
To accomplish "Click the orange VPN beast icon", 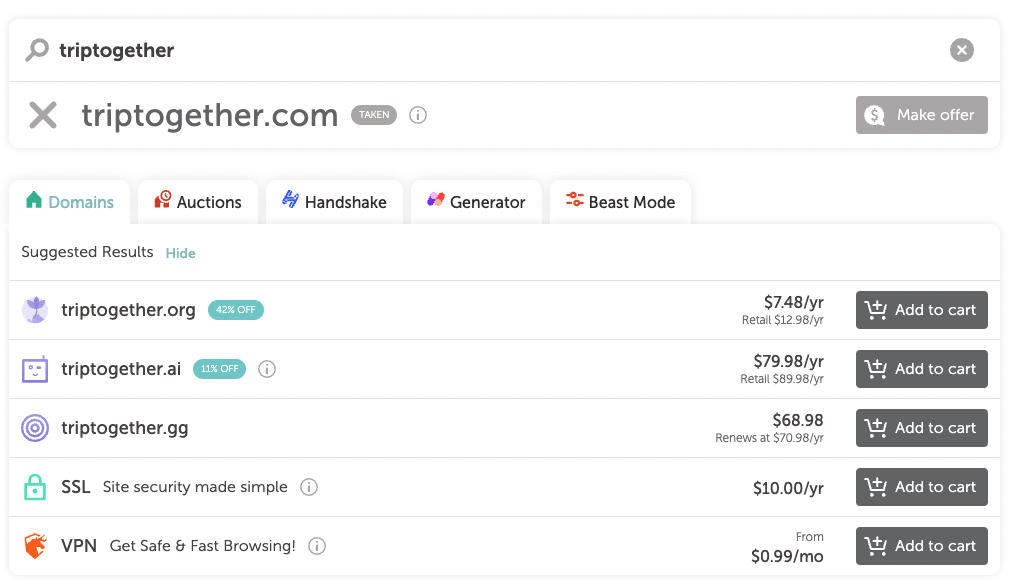I will tap(35, 546).
